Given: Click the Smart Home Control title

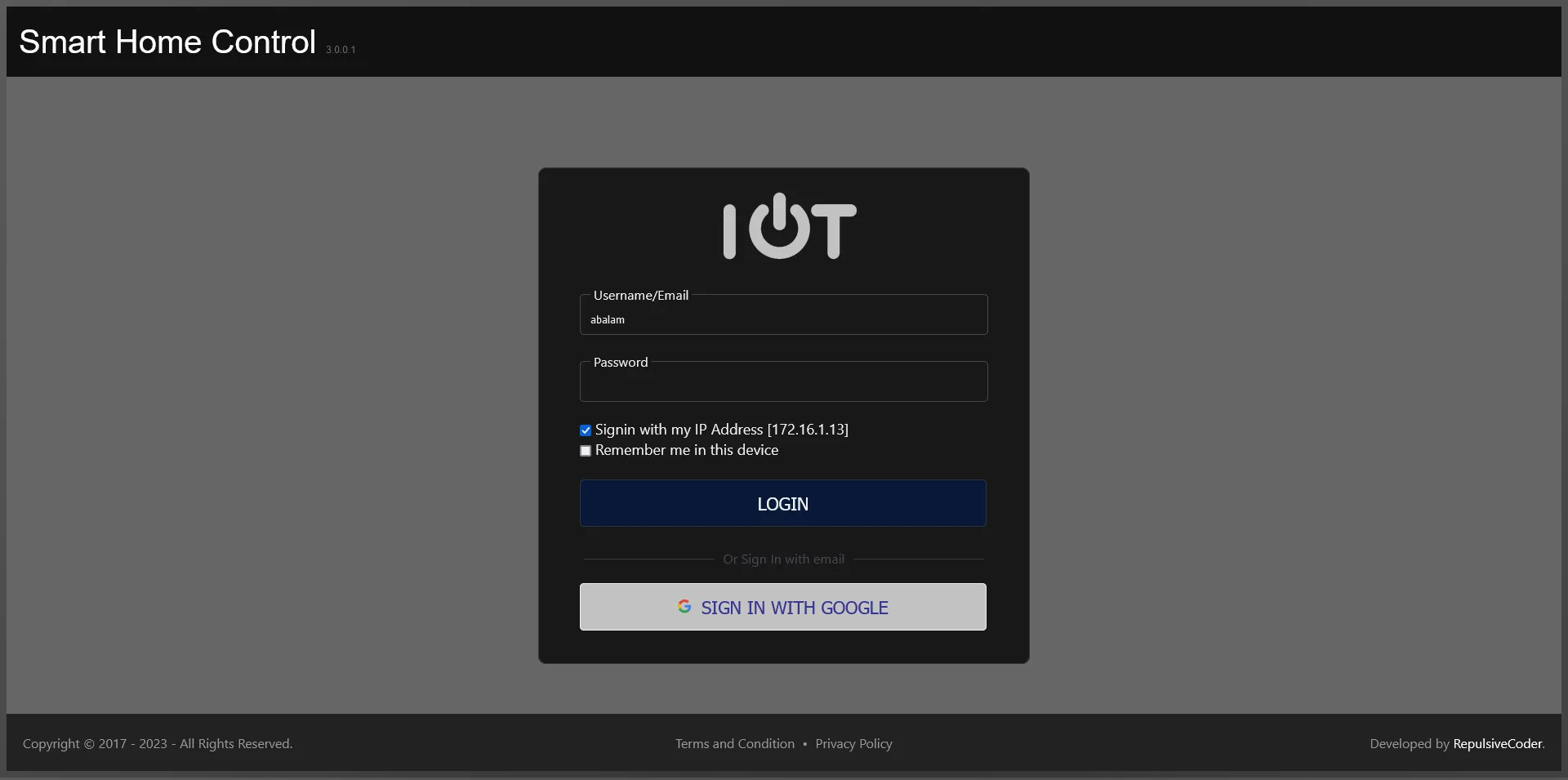Looking at the screenshot, I should (167, 42).
